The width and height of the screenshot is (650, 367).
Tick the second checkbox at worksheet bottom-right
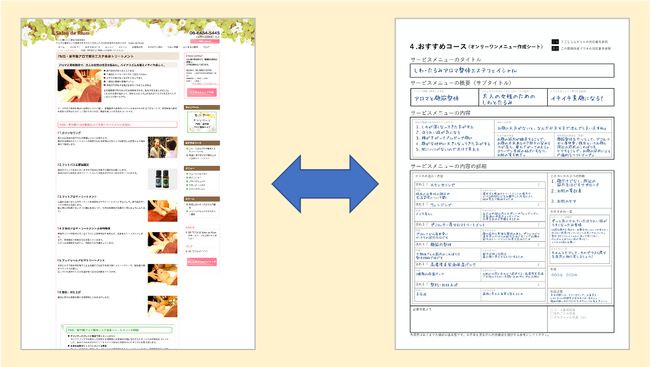pos(552,314)
